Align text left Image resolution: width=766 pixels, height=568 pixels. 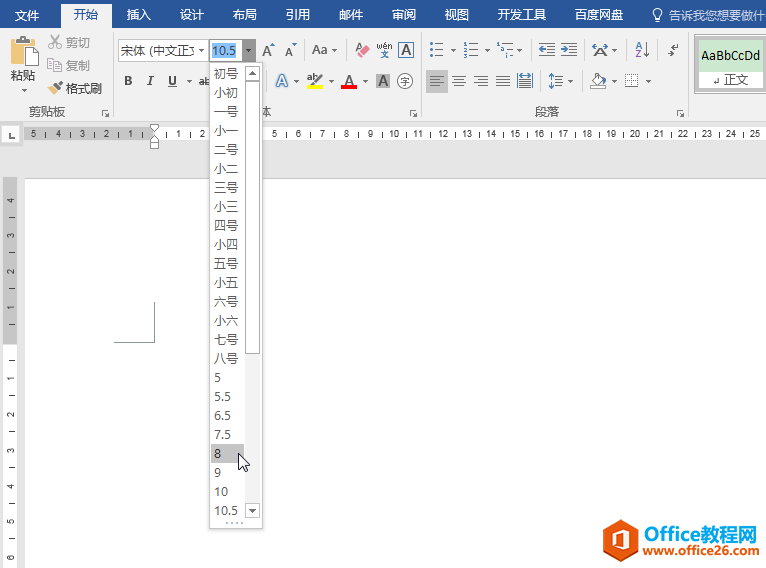(x=437, y=81)
